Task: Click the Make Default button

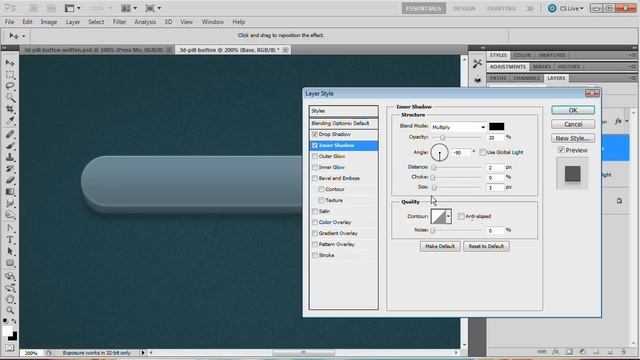Action: click(x=440, y=247)
